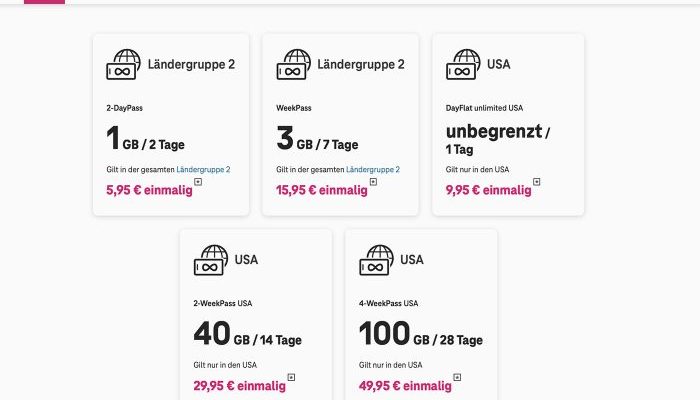
Task: Expand price details next to 5,95 € einmalig
Action: click(x=198, y=182)
